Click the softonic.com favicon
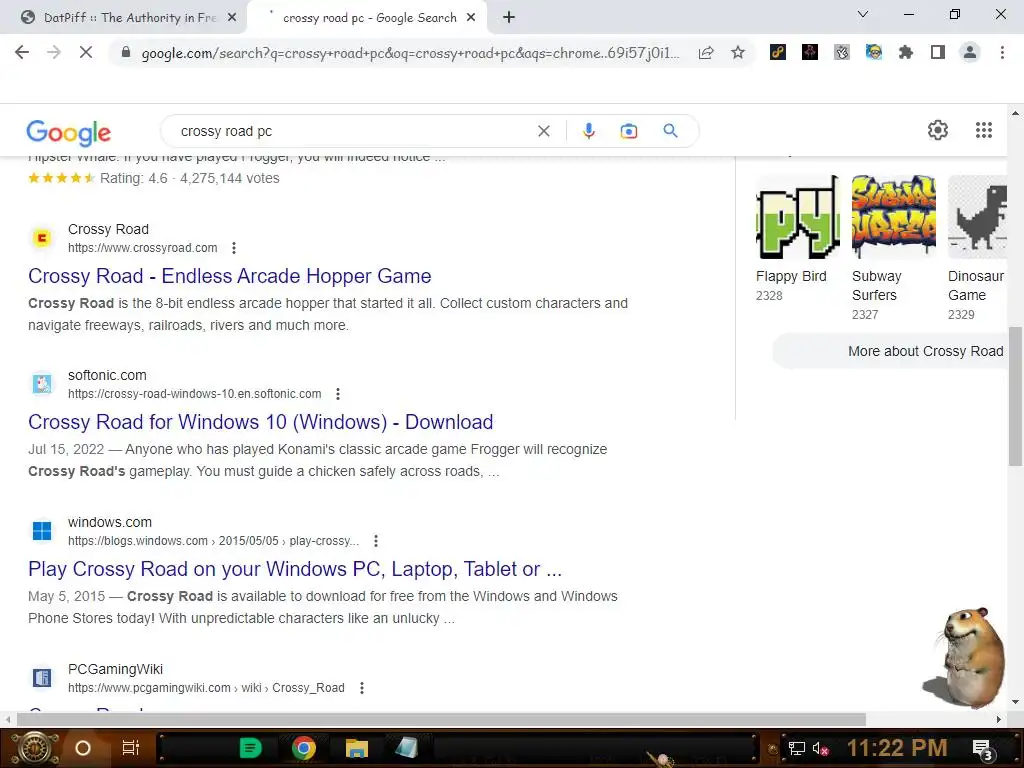Image resolution: width=1024 pixels, height=768 pixels. [x=42, y=383]
